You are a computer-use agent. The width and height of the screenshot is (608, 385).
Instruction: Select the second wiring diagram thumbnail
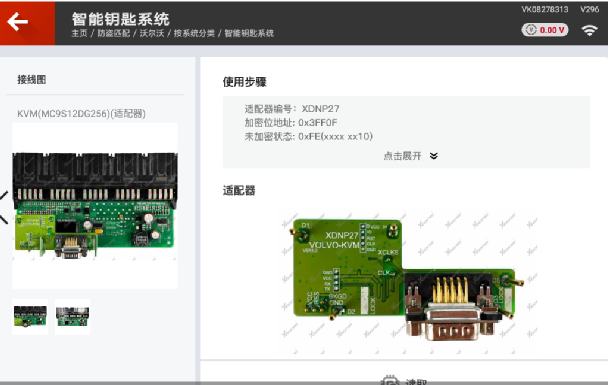(x=73, y=316)
